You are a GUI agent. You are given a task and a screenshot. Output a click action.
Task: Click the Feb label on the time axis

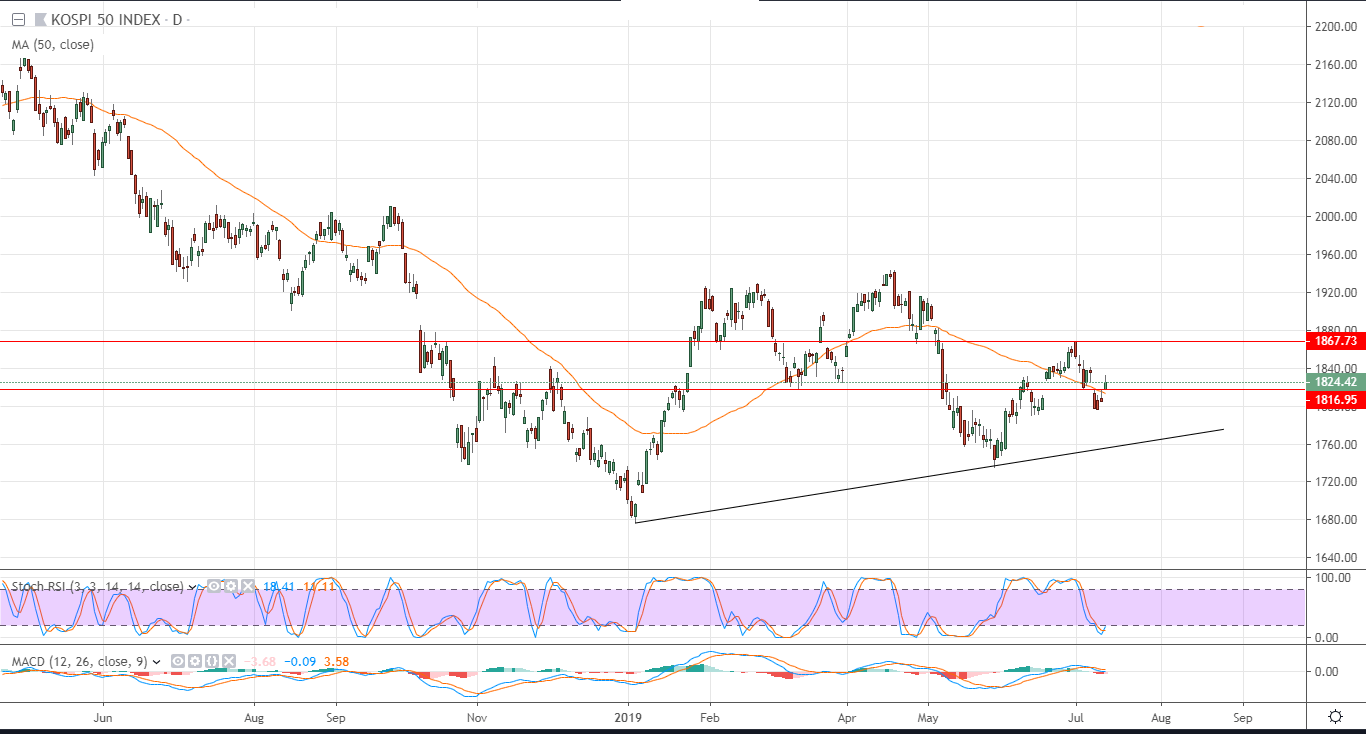[x=710, y=717]
